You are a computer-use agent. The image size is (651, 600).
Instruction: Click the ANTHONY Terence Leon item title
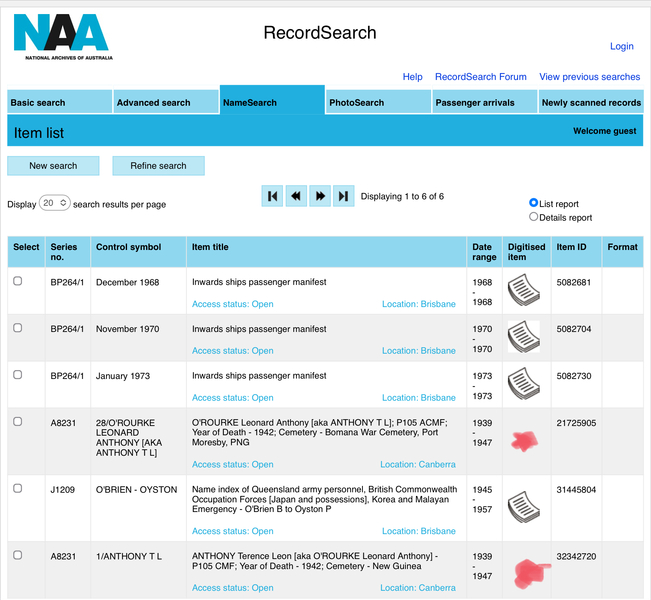[x=315, y=561]
